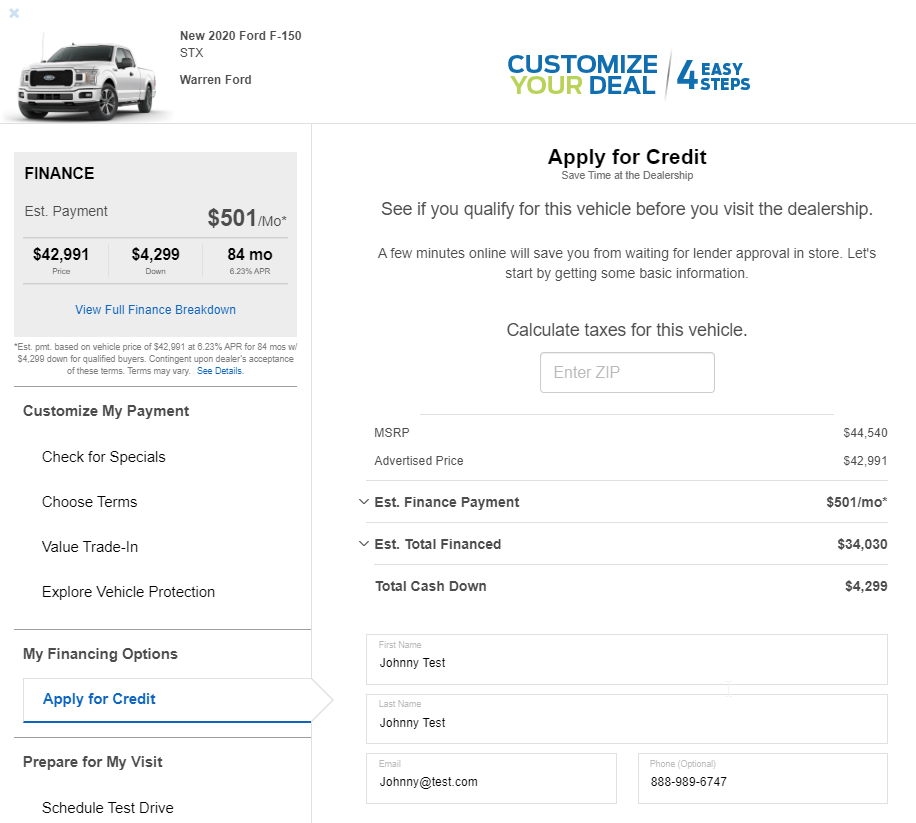916x823 pixels.
Task: Click the Customize My Payment heading
Action: click(106, 411)
